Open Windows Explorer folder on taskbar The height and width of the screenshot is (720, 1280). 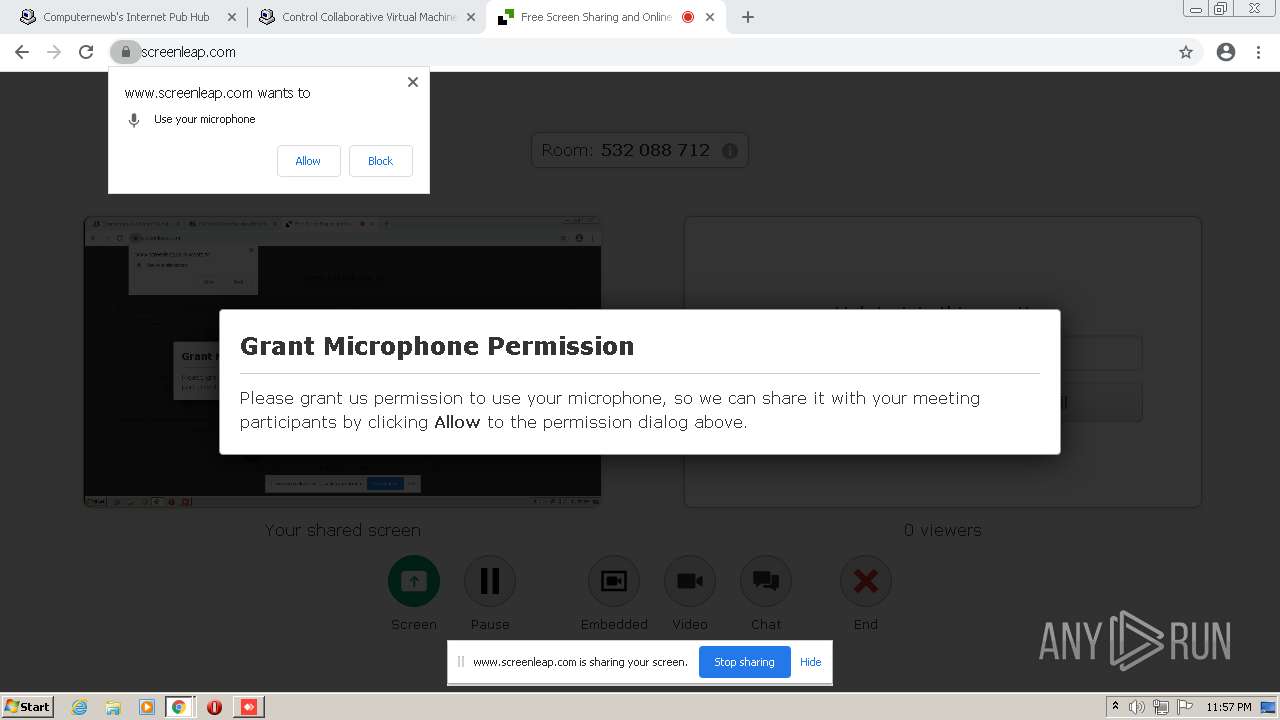pyautogui.click(x=113, y=707)
